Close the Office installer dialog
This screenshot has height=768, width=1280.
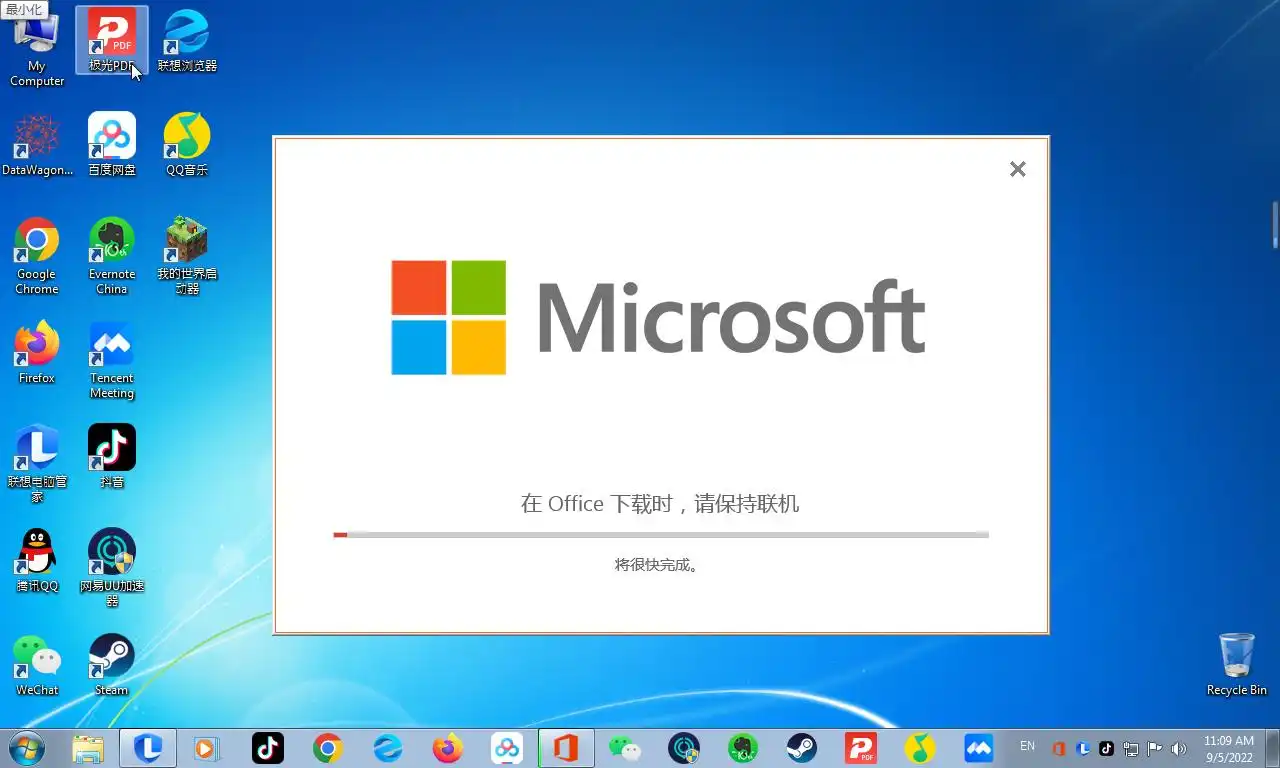pyautogui.click(x=1018, y=169)
